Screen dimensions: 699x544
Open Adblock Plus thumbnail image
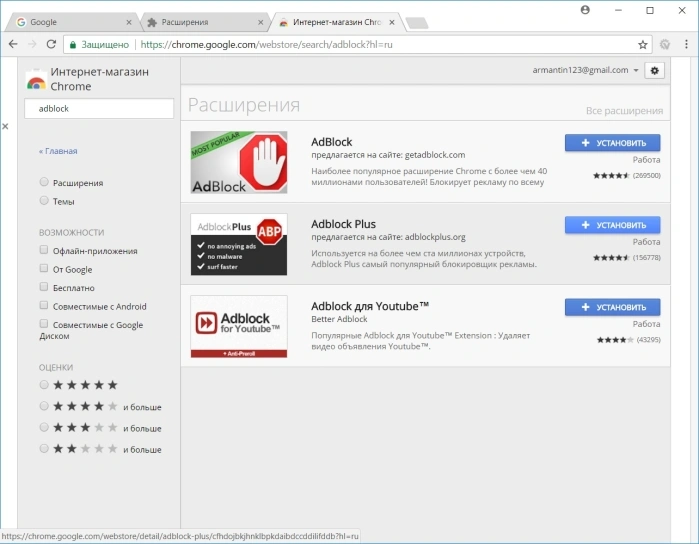pos(239,244)
